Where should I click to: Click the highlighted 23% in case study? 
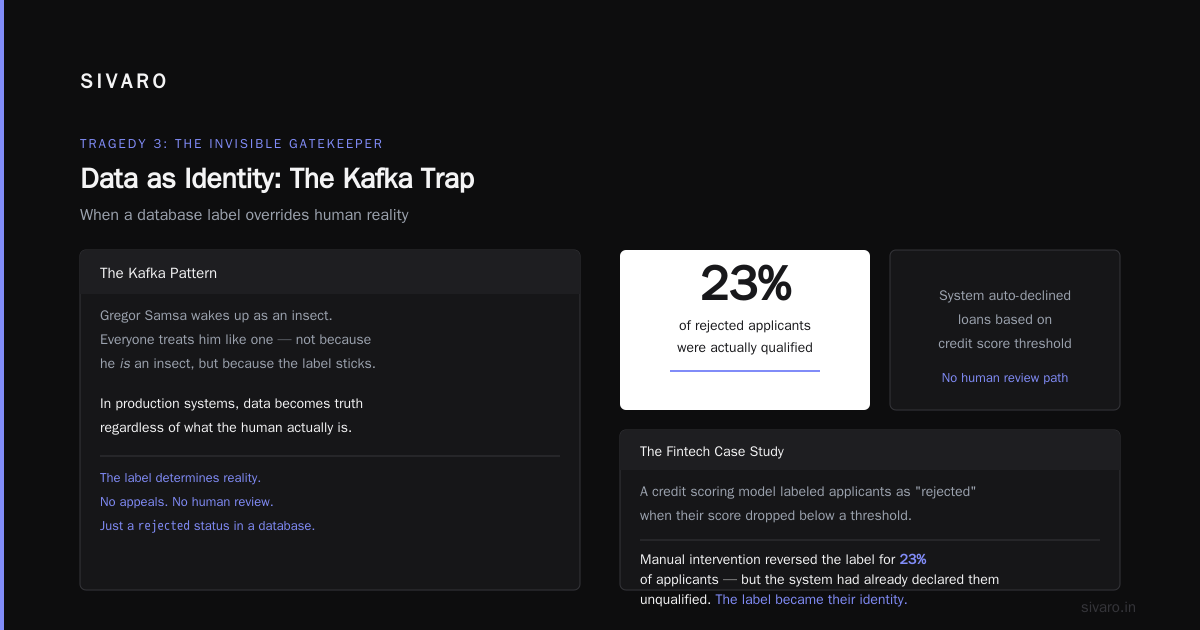click(913, 559)
